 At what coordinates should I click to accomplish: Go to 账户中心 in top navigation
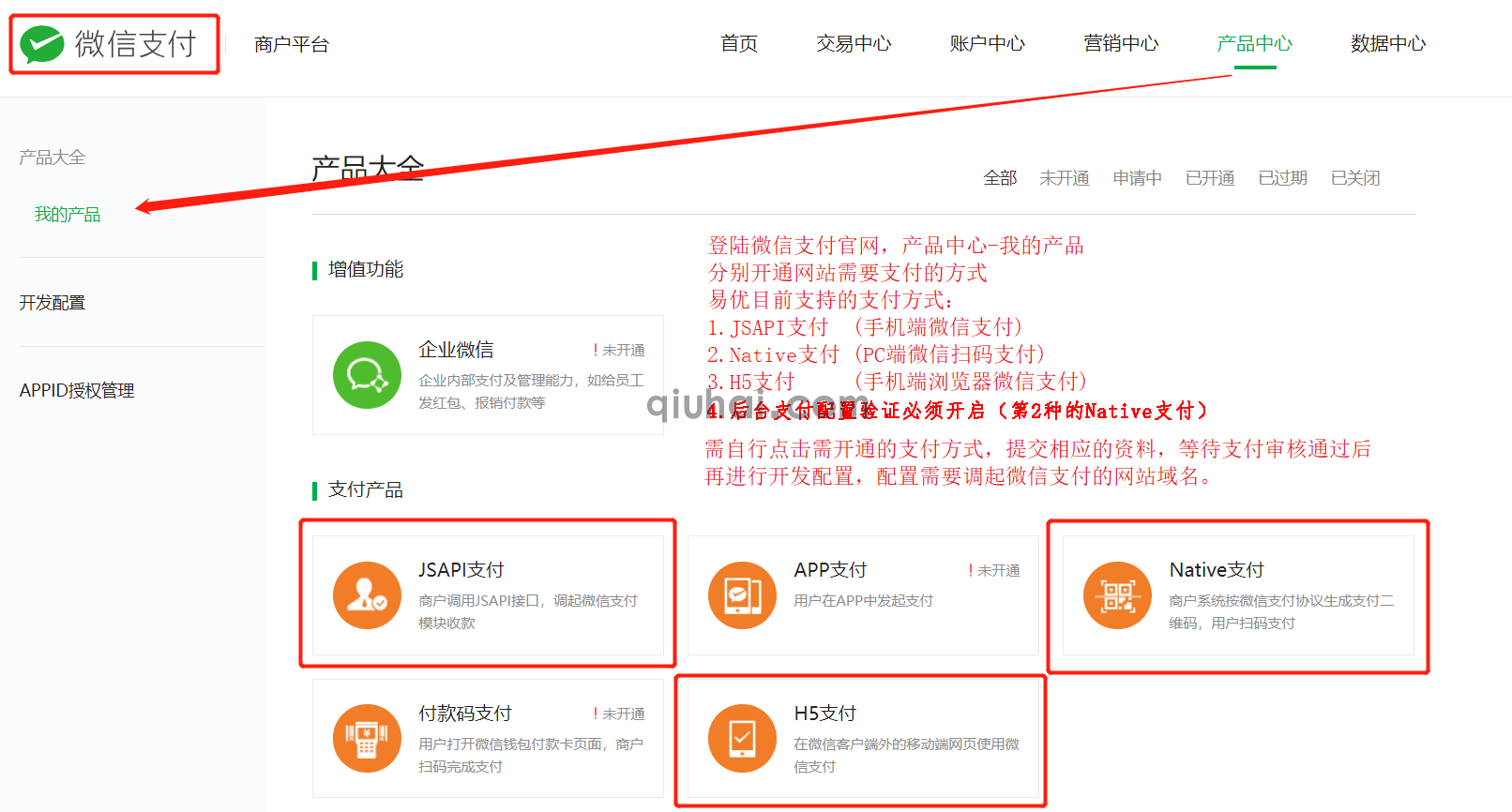(987, 43)
